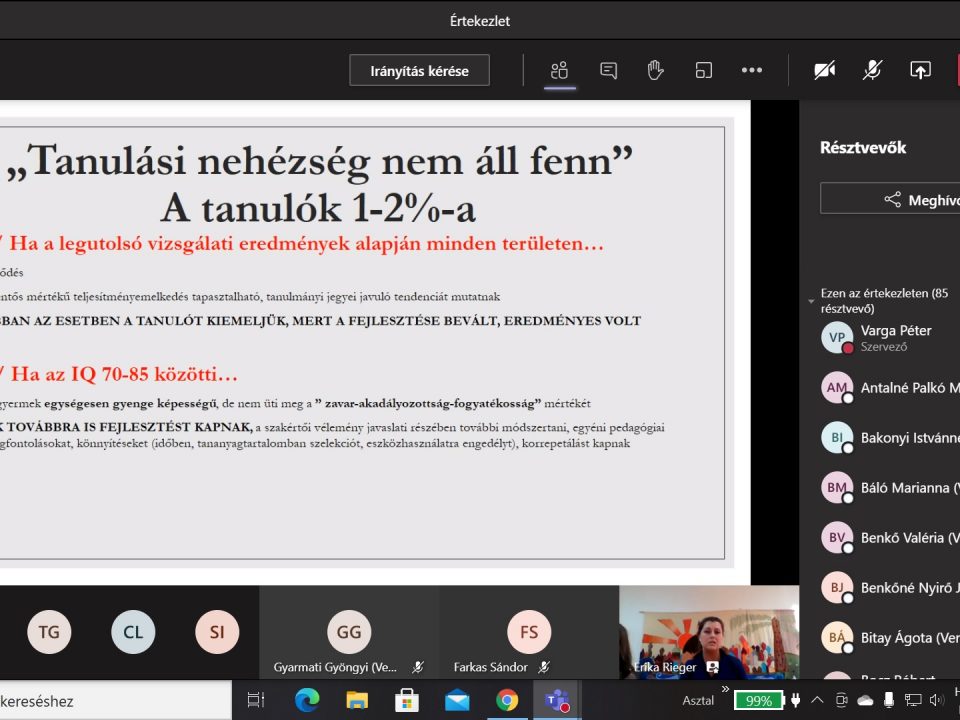The width and height of the screenshot is (960, 720).
Task: Show hidden system tray icons
Action: pyautogui.click(x=817, y=700)
